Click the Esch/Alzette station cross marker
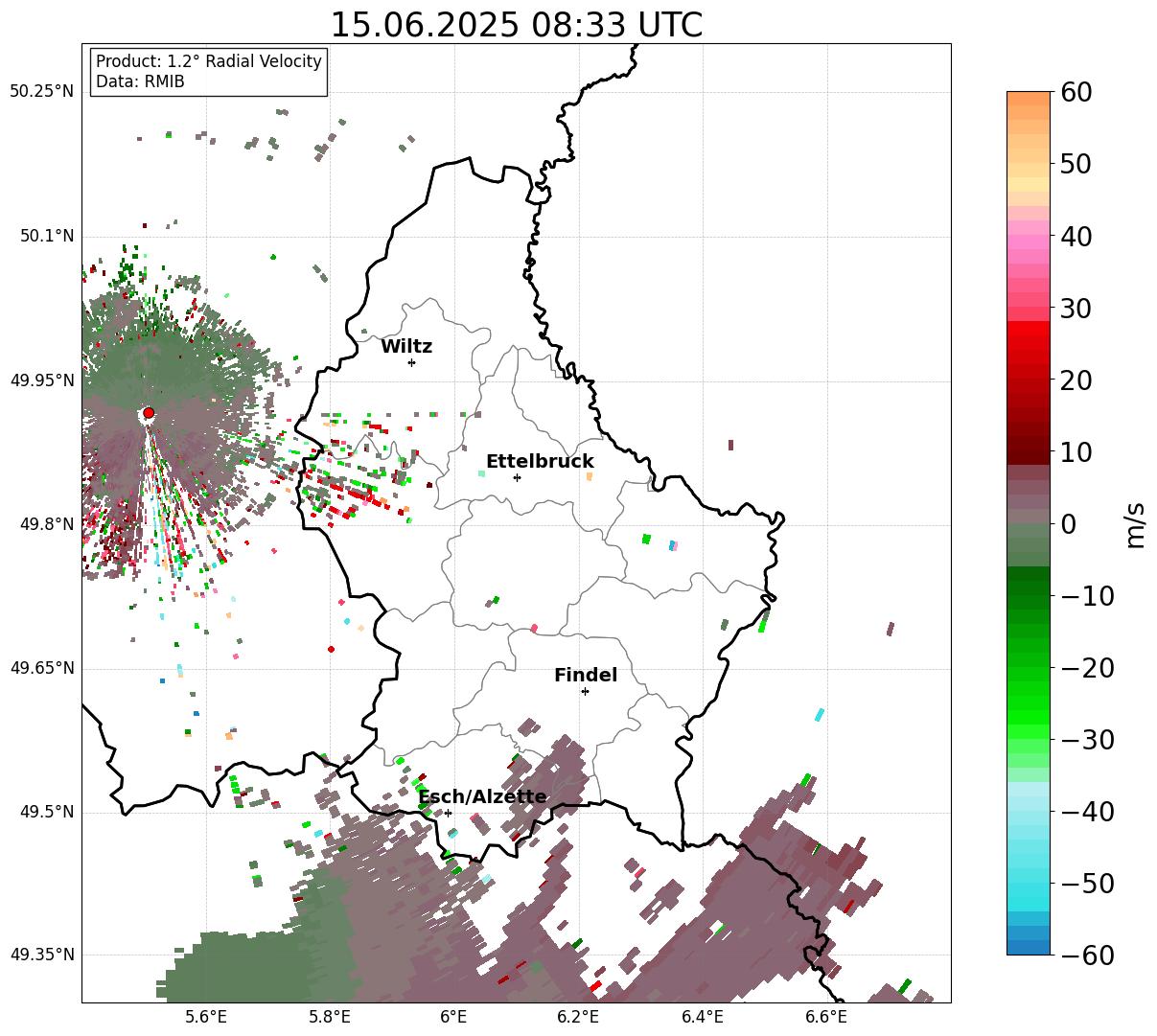 coord(448,813)
